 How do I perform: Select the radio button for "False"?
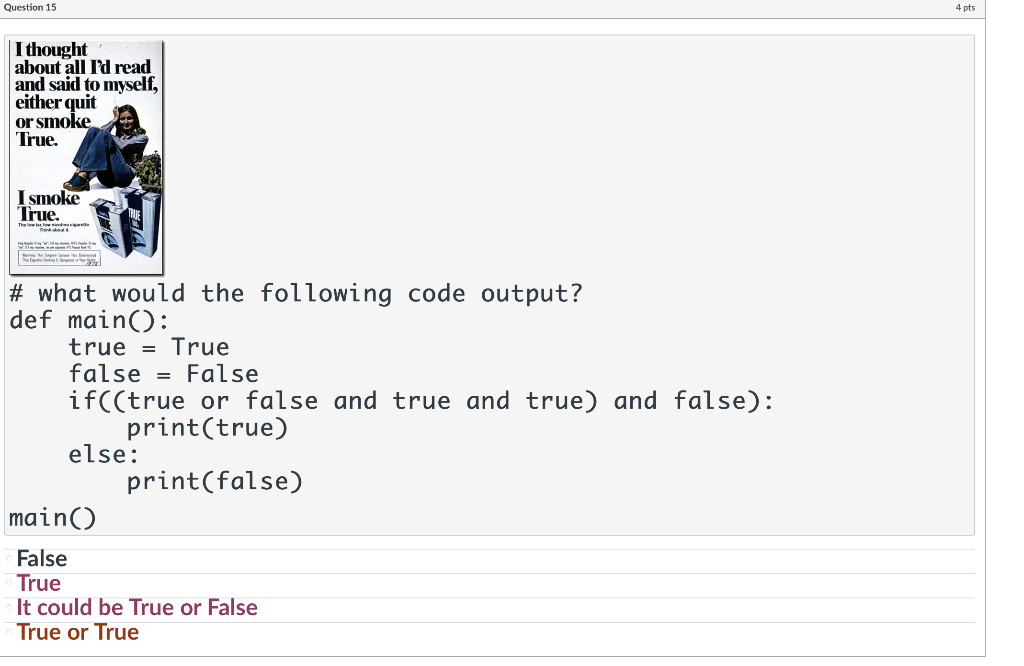pyautogui.click(x=7, y=558)
